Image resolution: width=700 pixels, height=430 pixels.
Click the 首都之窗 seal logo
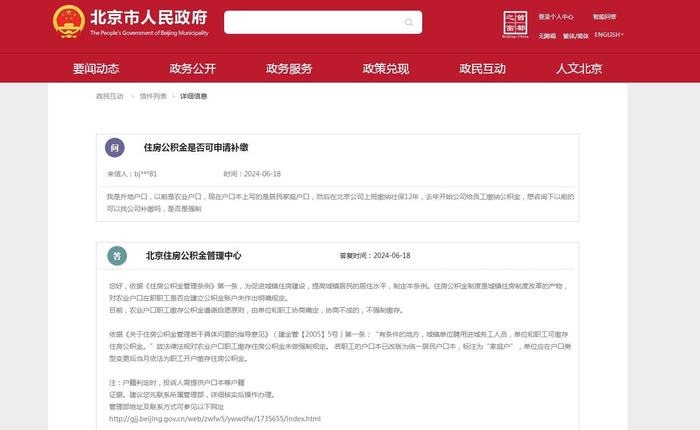pyautogui.click(x=516, y=24)
